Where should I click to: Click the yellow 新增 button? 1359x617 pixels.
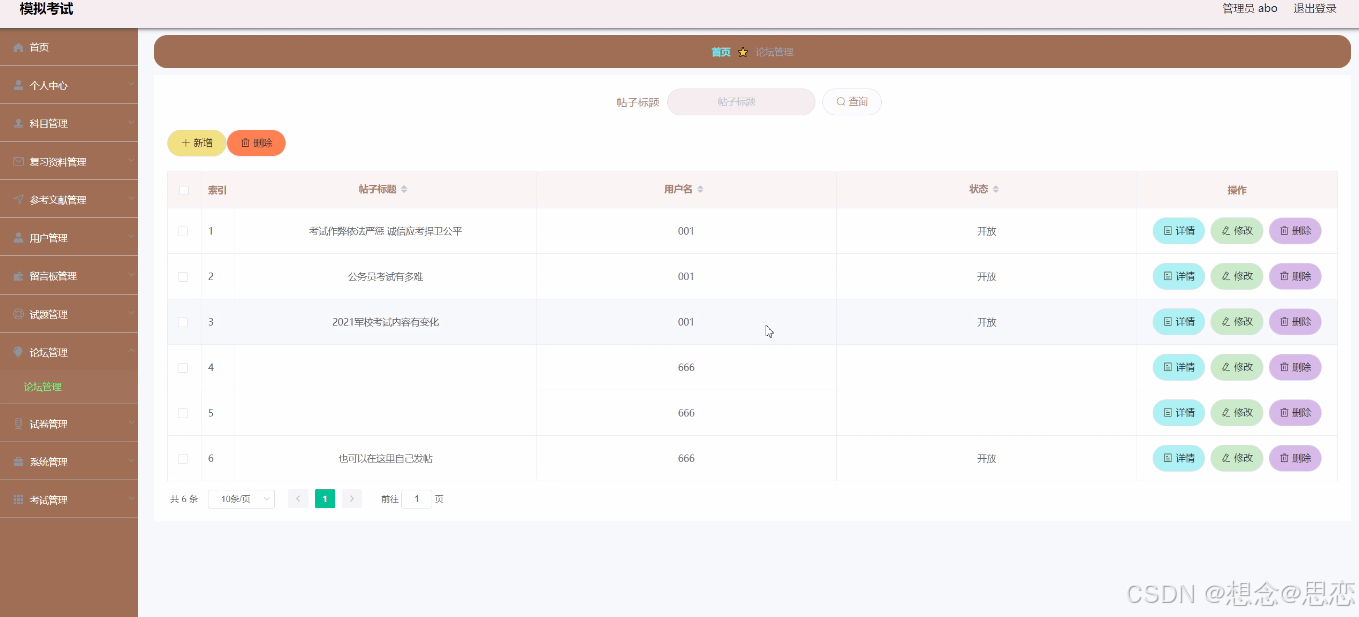196,143
